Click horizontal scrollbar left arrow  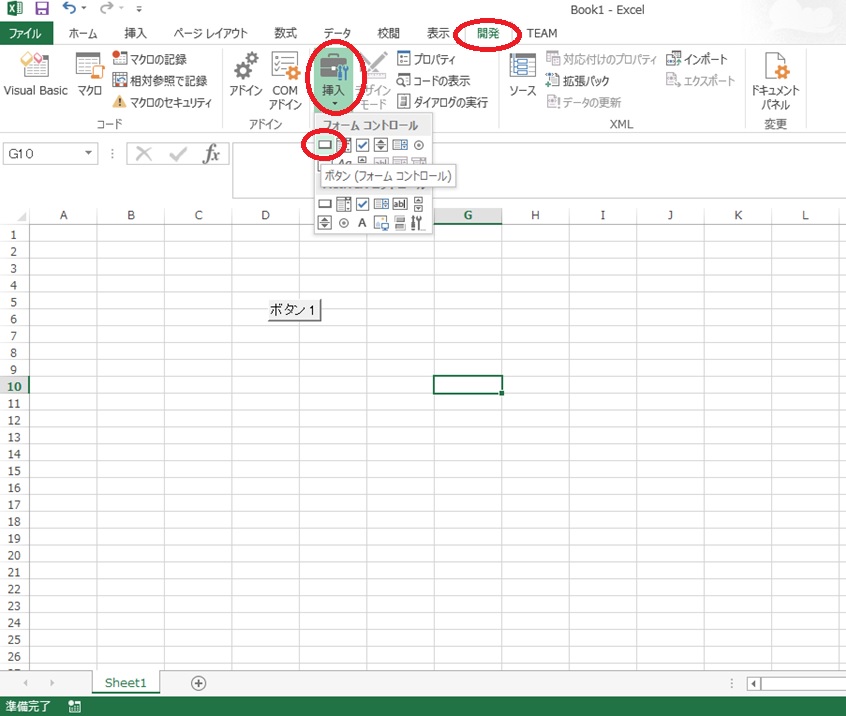click(x=754, y=684)
